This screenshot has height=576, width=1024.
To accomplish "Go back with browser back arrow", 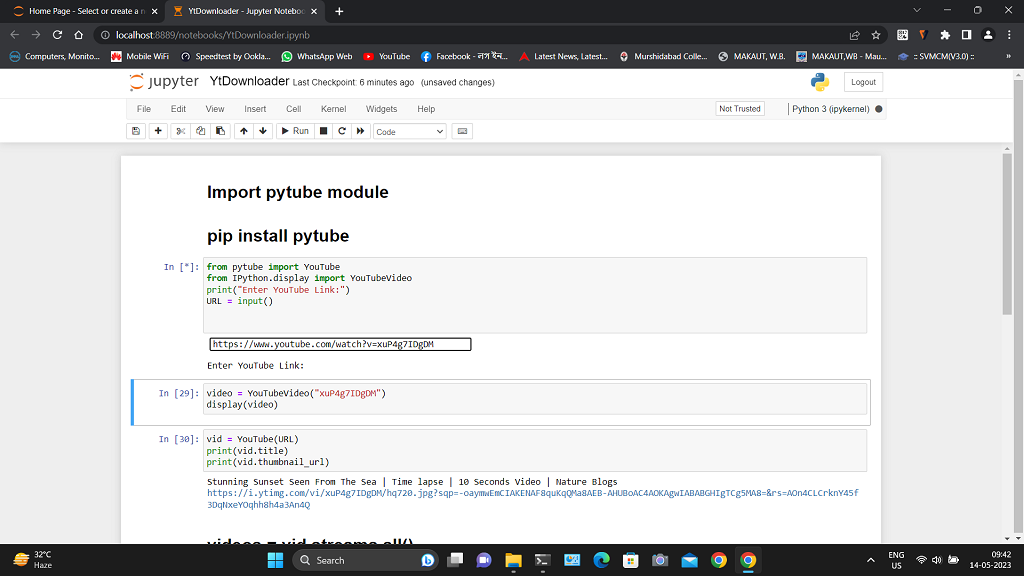I will (14, 35).
